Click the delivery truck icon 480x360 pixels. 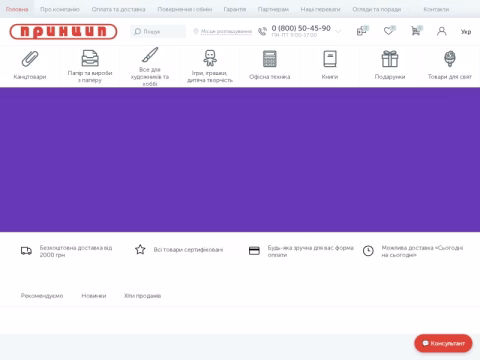point(26,251)
